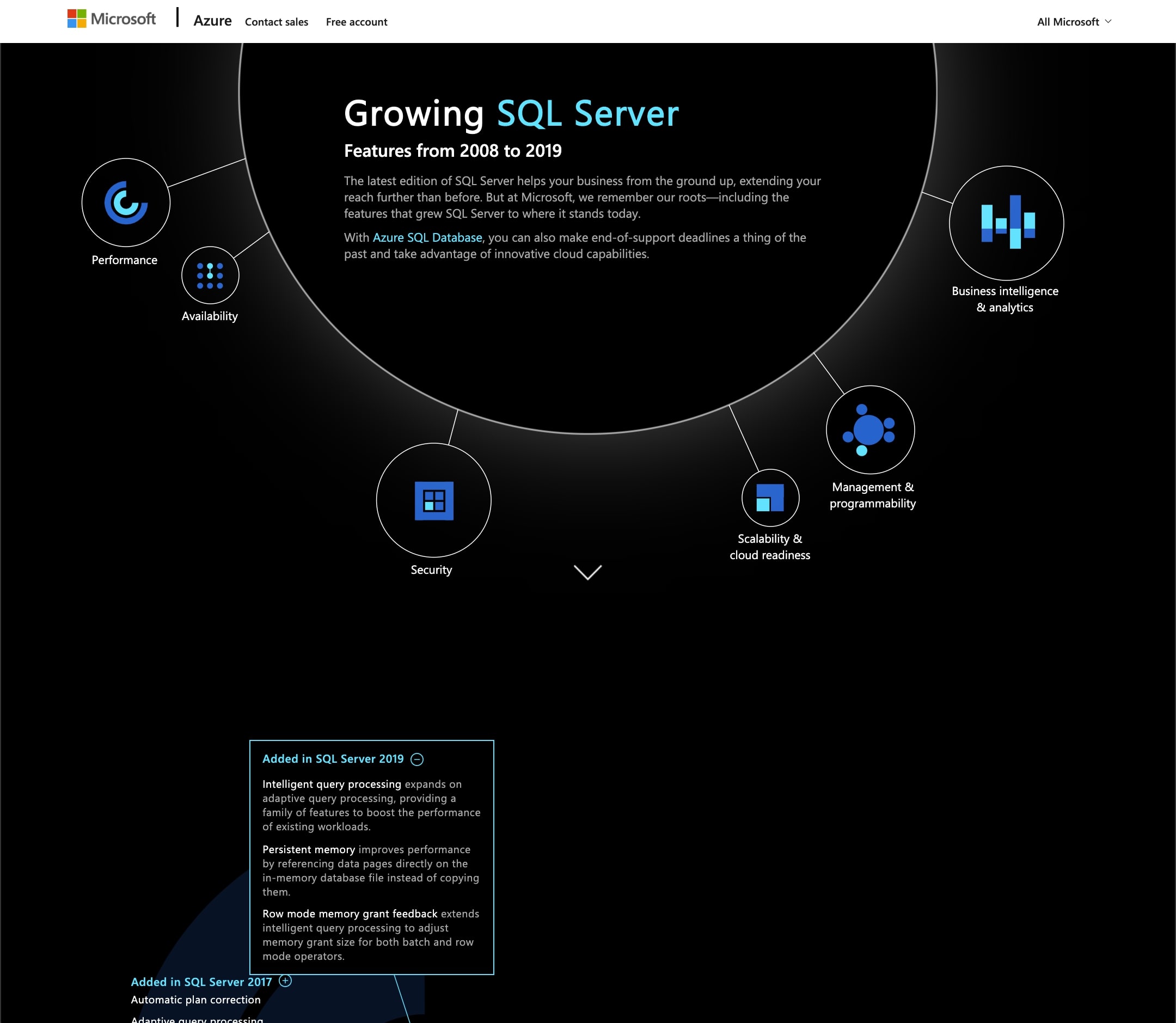Select Scalability & cloud readiness icon
The image size is (1176, 1023).
coord(770,498)
